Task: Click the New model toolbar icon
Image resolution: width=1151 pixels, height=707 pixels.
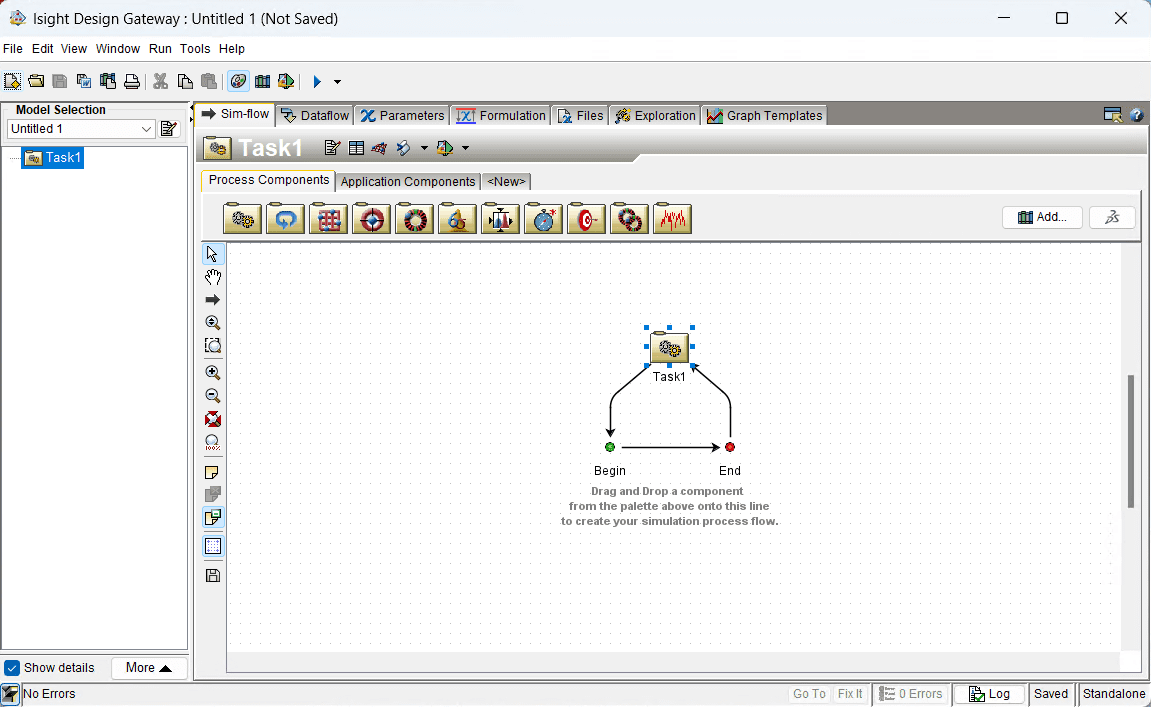Action: 12,81
